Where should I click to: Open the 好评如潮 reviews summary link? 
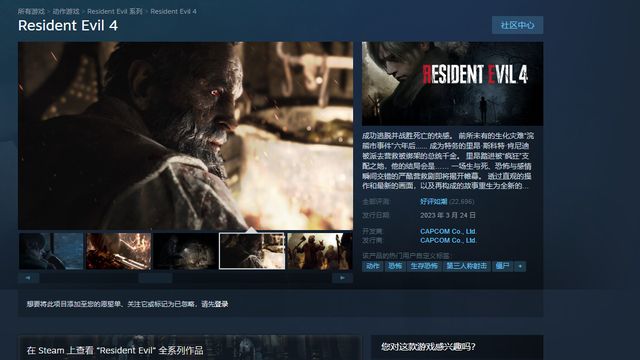click(433, 202)
